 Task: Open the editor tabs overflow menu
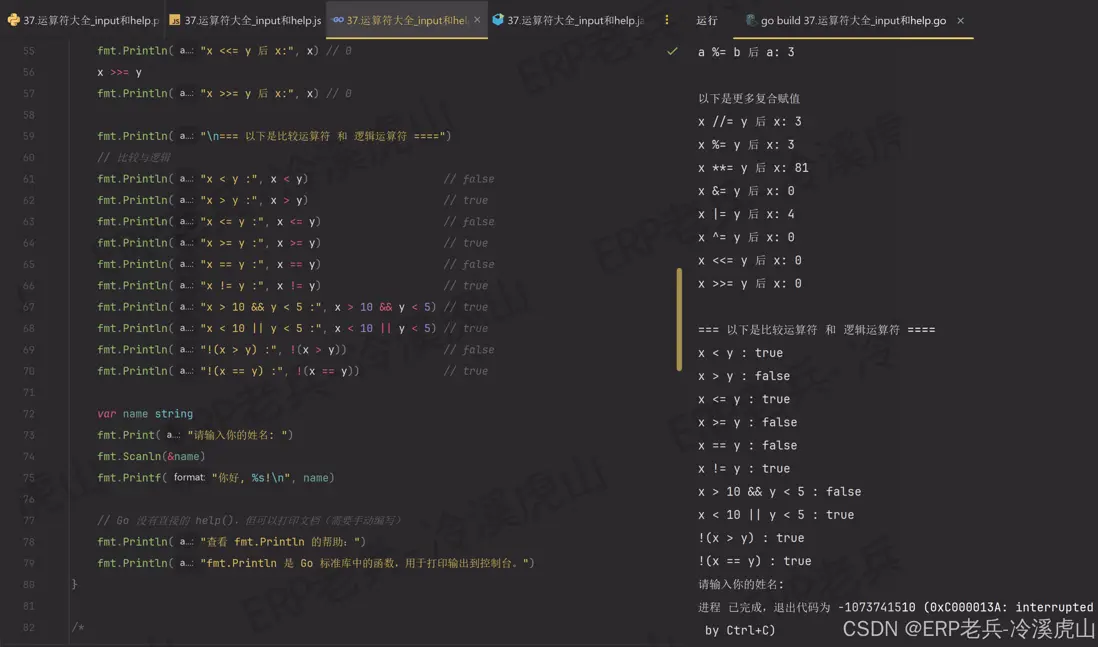(x=666, y=20)
